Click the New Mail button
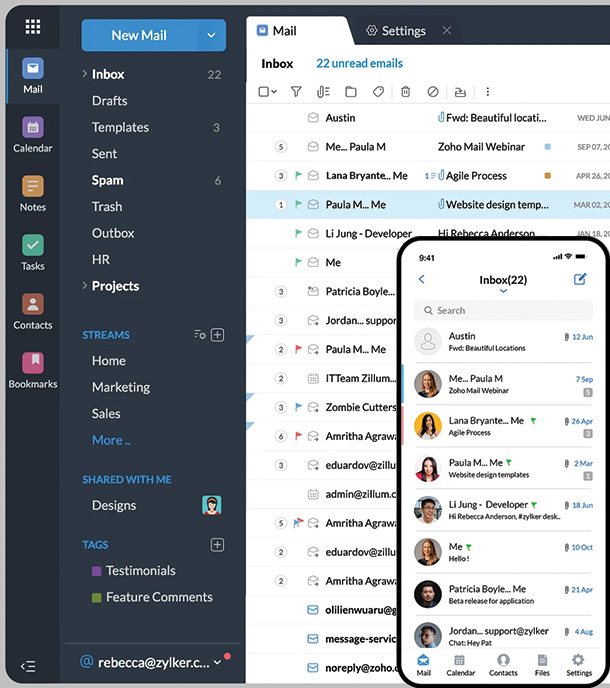The height and width of the screenshot is (688, 610). pos(139,35)
